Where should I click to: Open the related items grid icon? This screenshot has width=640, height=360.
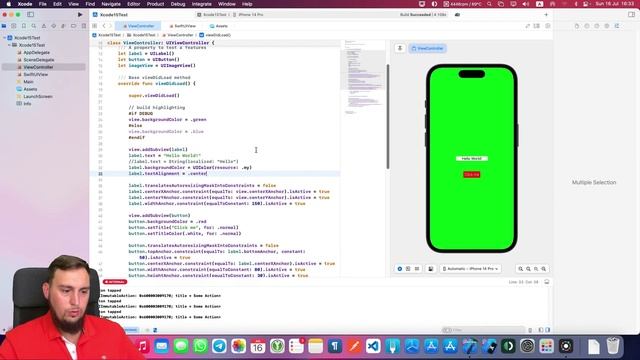tap(95, 26)
